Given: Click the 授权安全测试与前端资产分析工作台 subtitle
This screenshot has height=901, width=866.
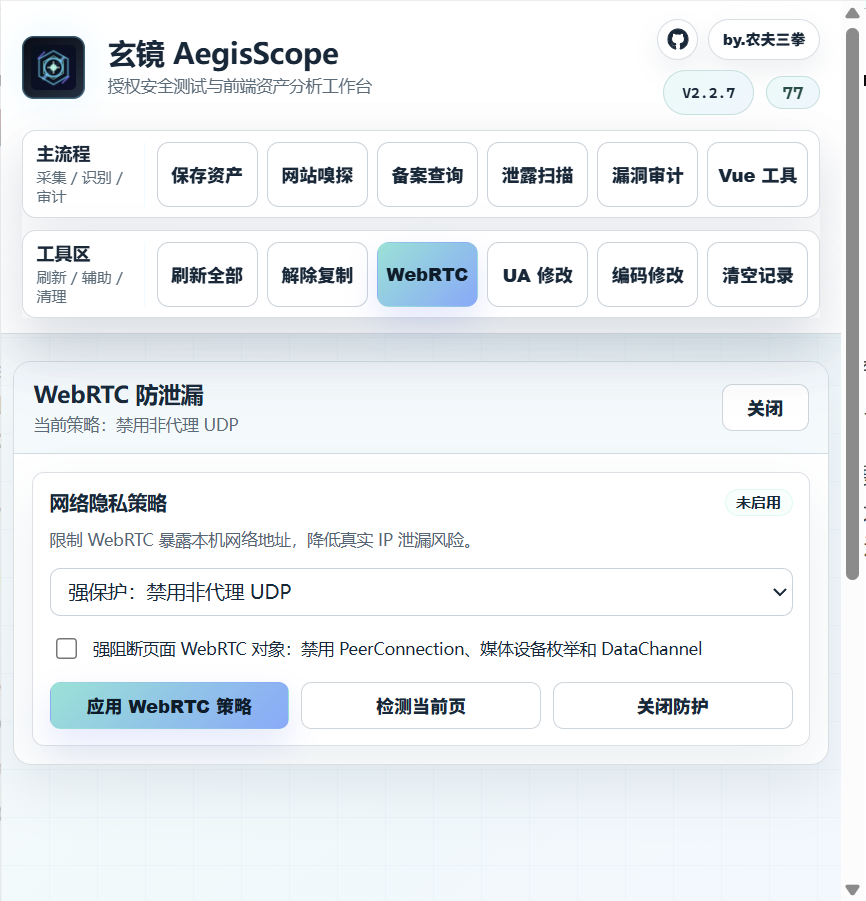Looking at the screenshot, I should pyautogui.click(x=240, y=86).
